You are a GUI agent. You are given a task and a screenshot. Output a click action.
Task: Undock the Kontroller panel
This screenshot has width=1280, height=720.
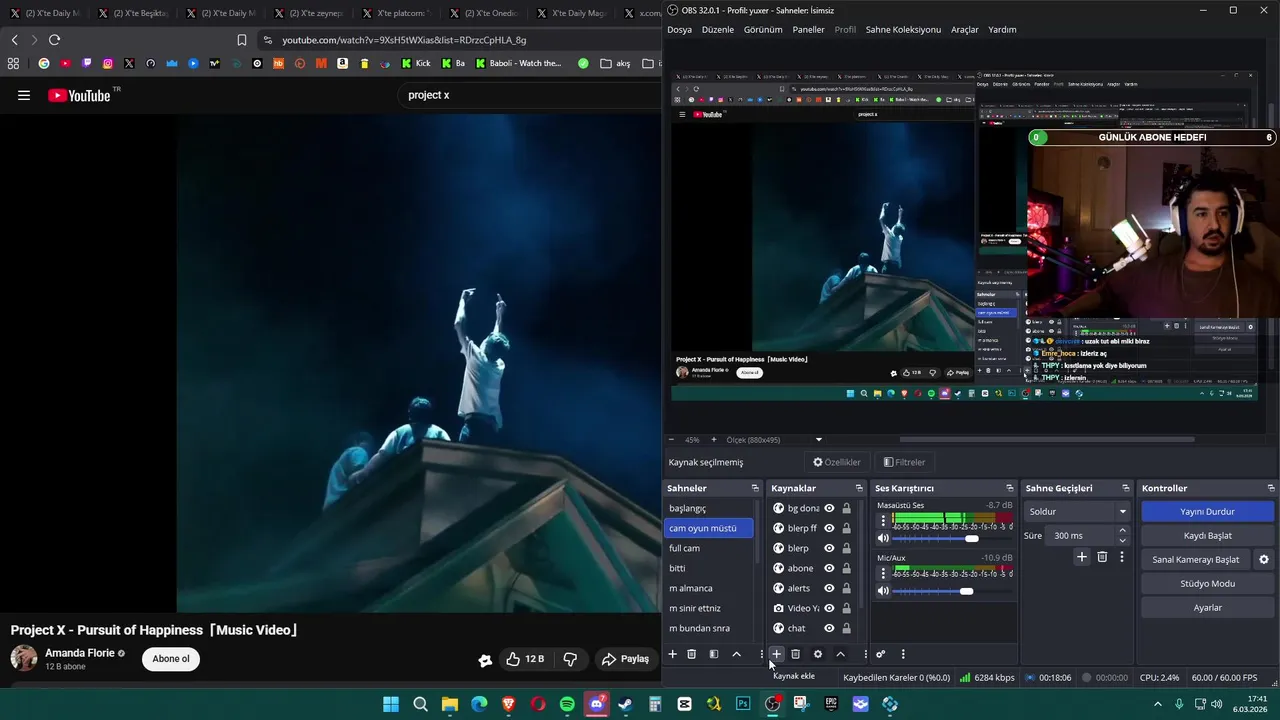pyautogui.click(x=1269, y=488)
